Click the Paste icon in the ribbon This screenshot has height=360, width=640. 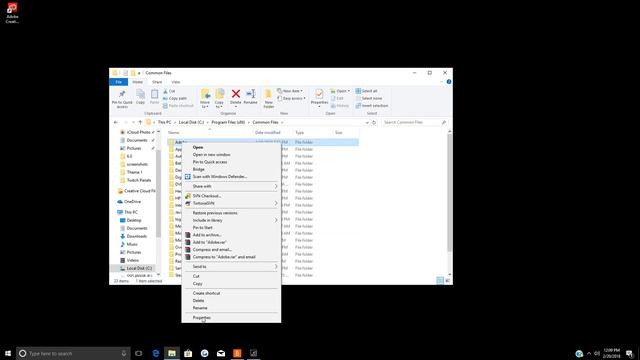click(154, 97)
